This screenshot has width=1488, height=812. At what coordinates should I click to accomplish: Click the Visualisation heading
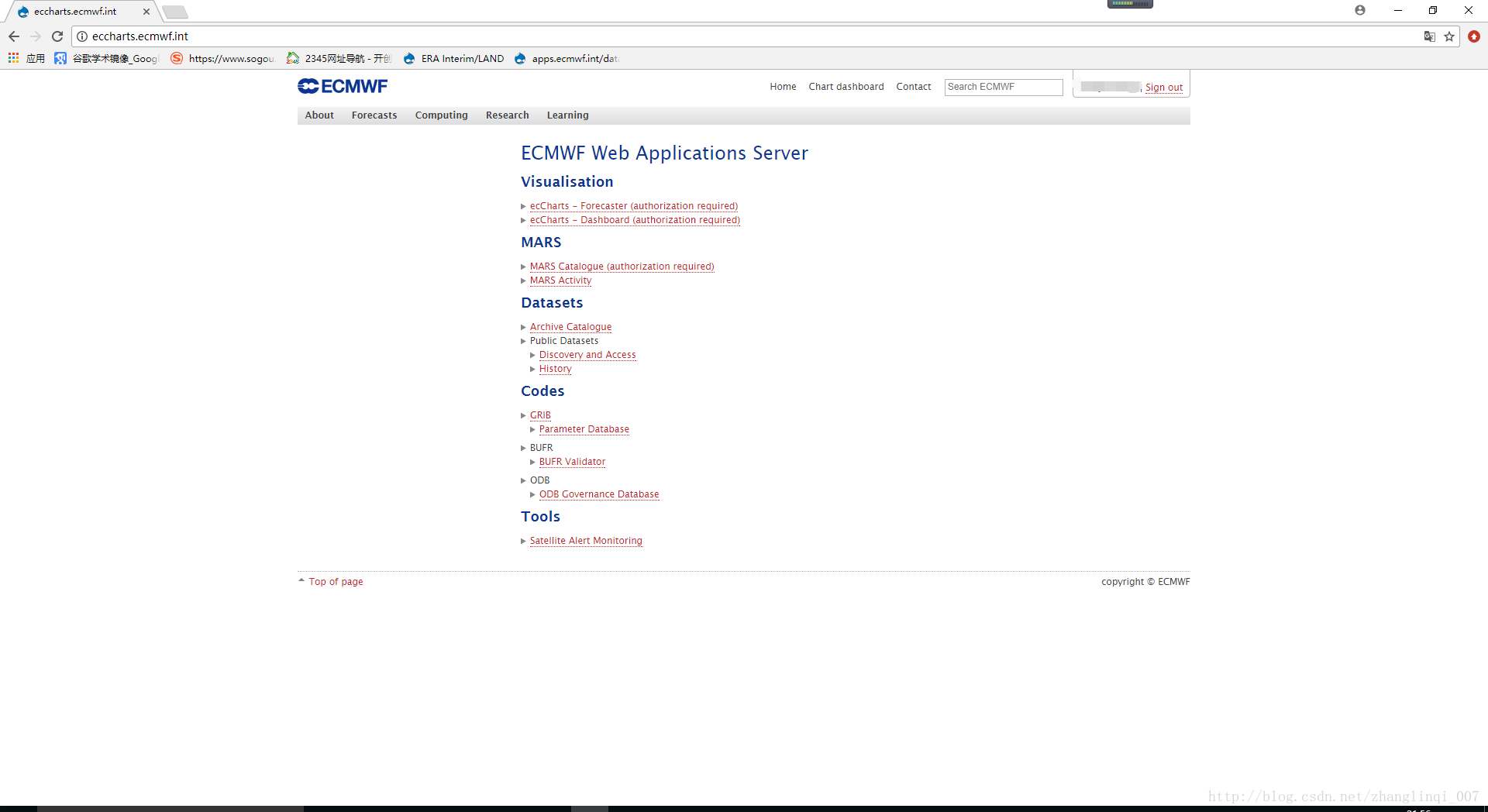coord(567,182)
